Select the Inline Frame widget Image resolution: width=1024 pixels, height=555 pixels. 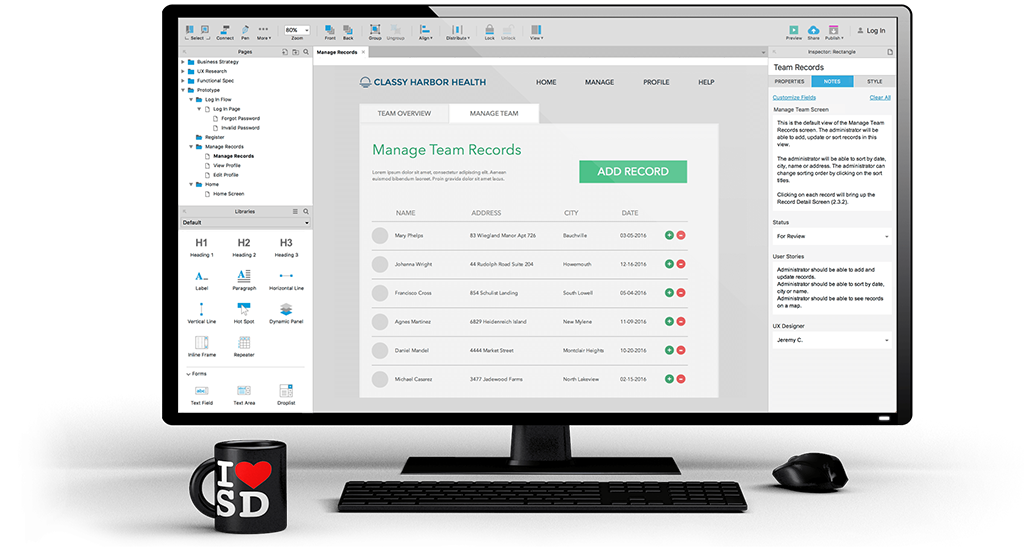202,347
